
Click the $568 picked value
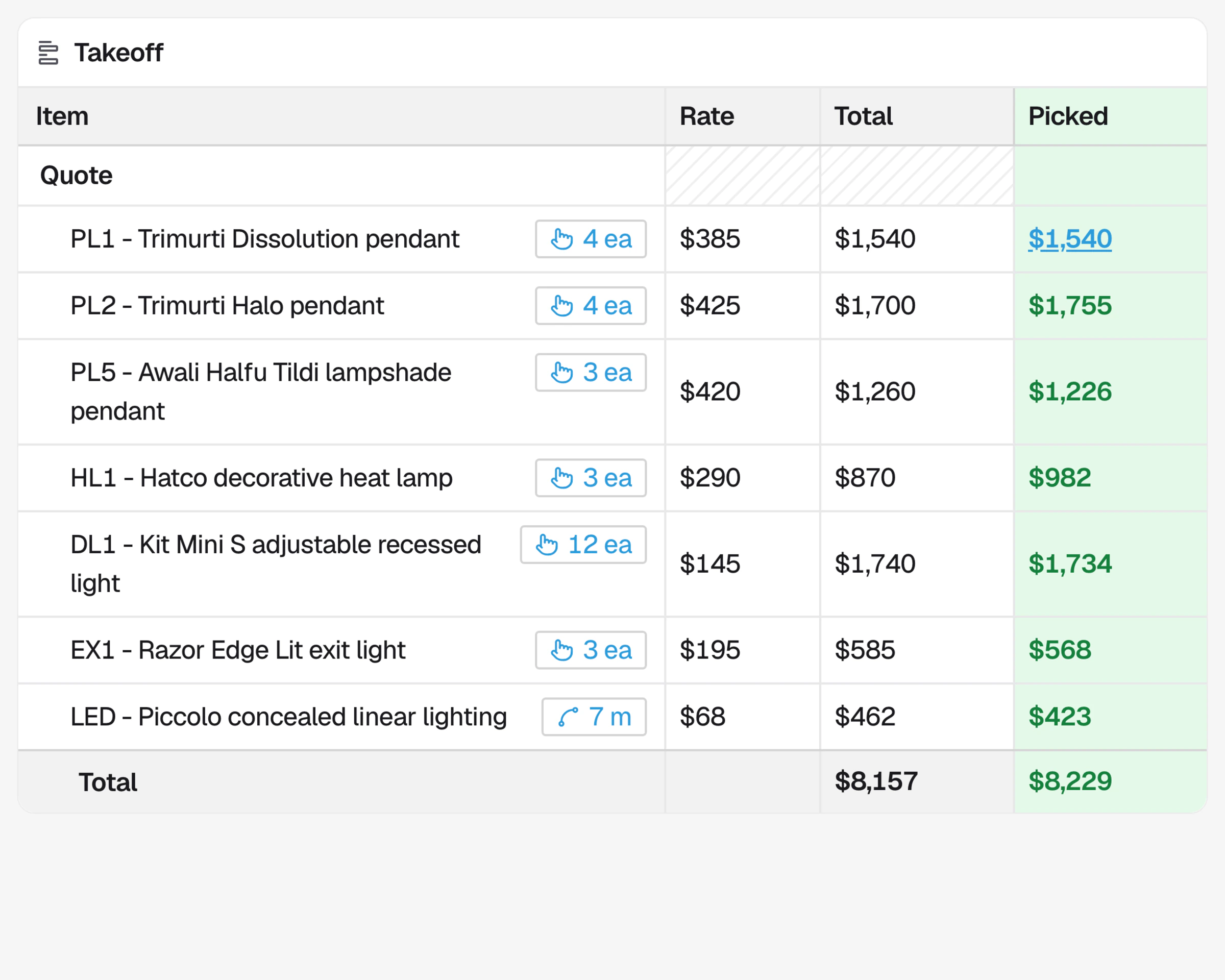point(1060,650)
